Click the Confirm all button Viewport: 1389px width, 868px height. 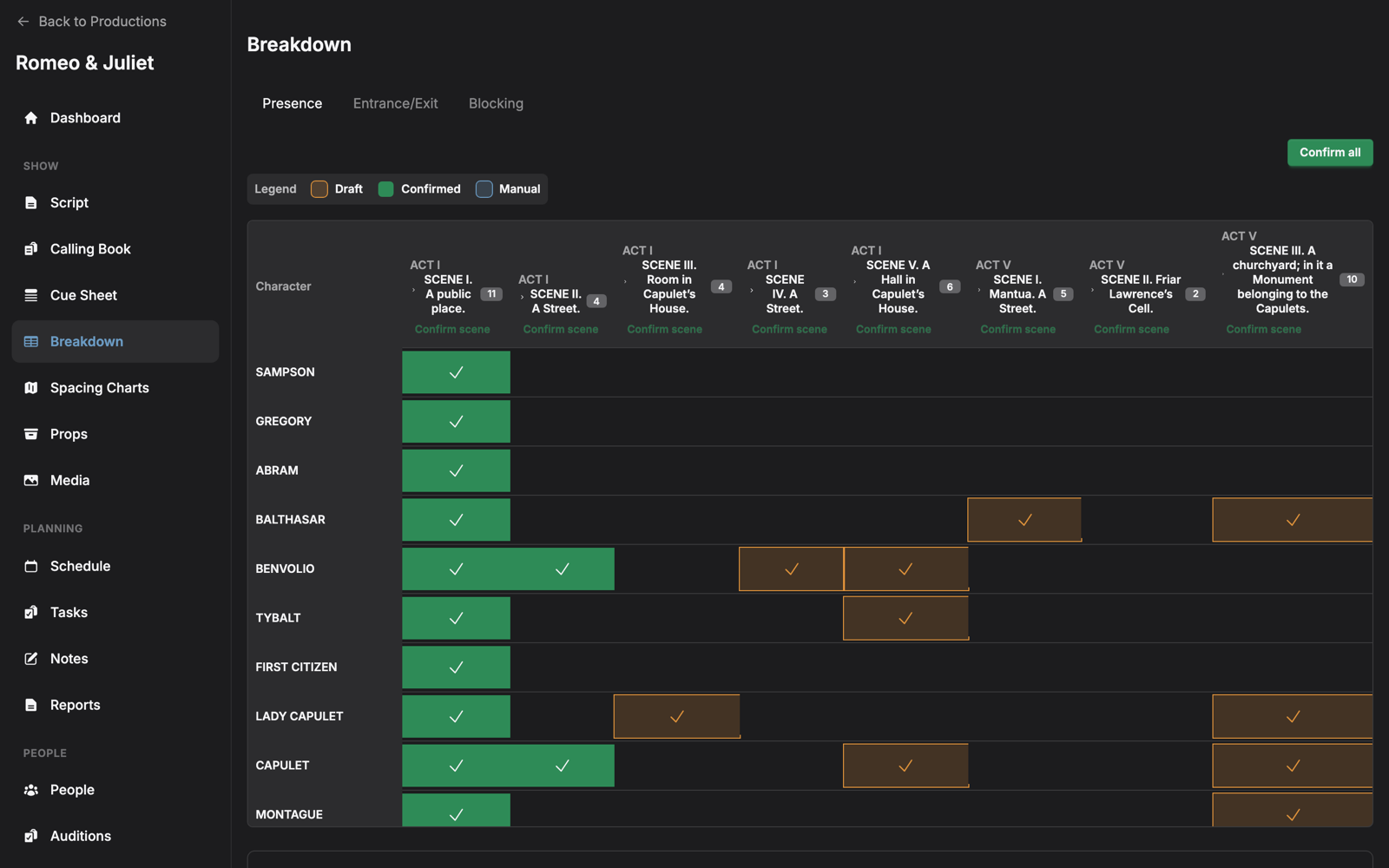tap(1330, 153)
